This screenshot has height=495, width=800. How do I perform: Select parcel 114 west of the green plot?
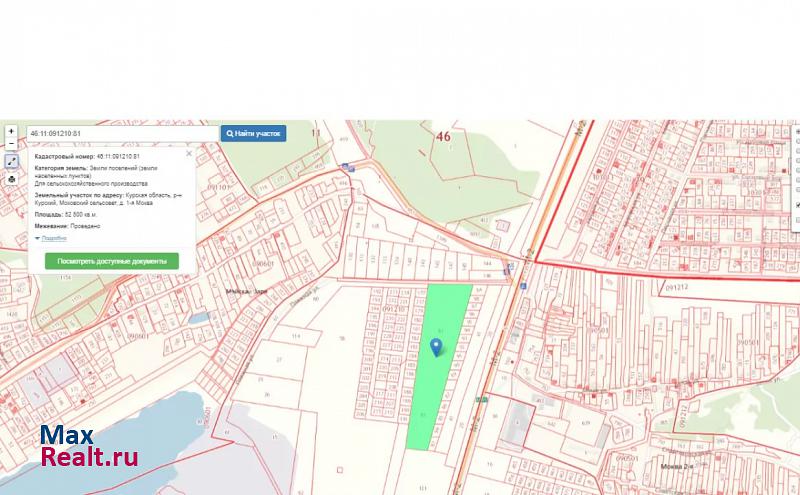(x=295, y=337)
